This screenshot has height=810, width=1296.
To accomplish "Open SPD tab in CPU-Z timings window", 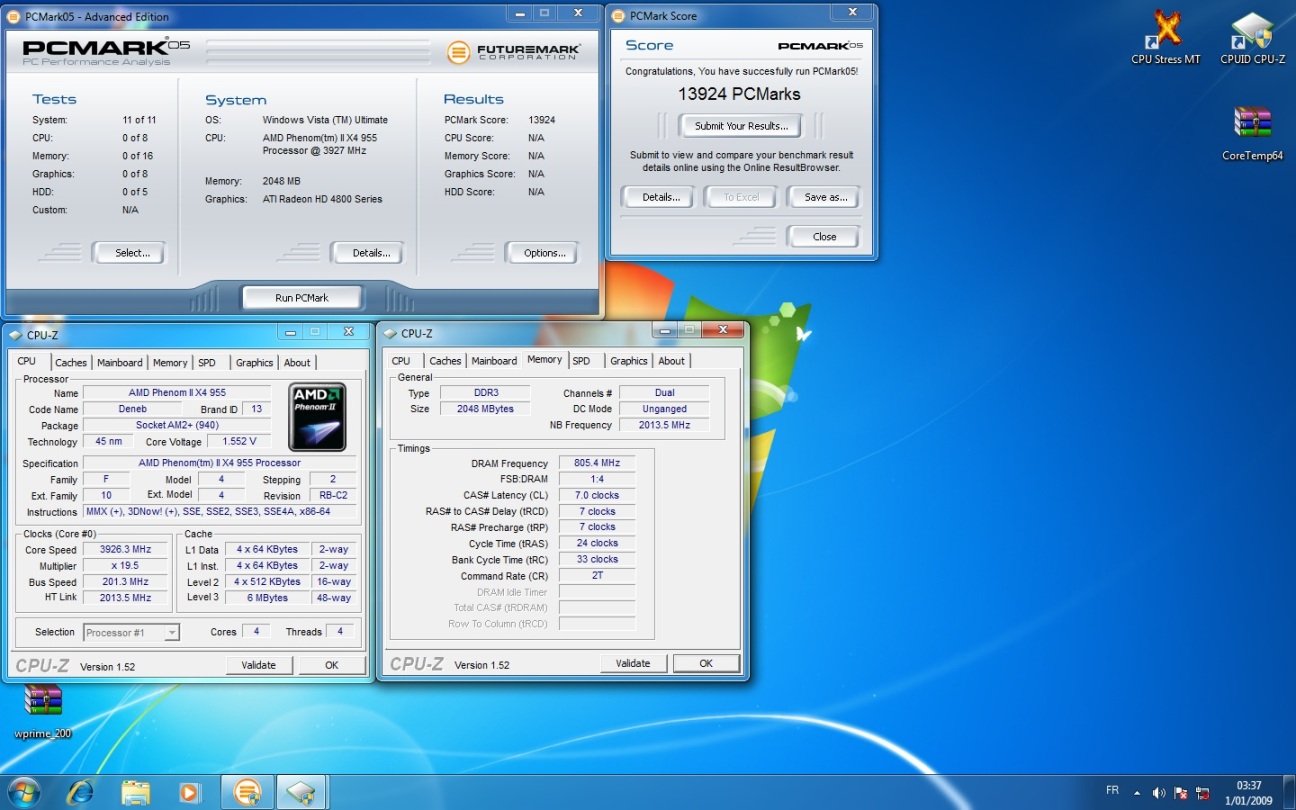I will 581,361.
